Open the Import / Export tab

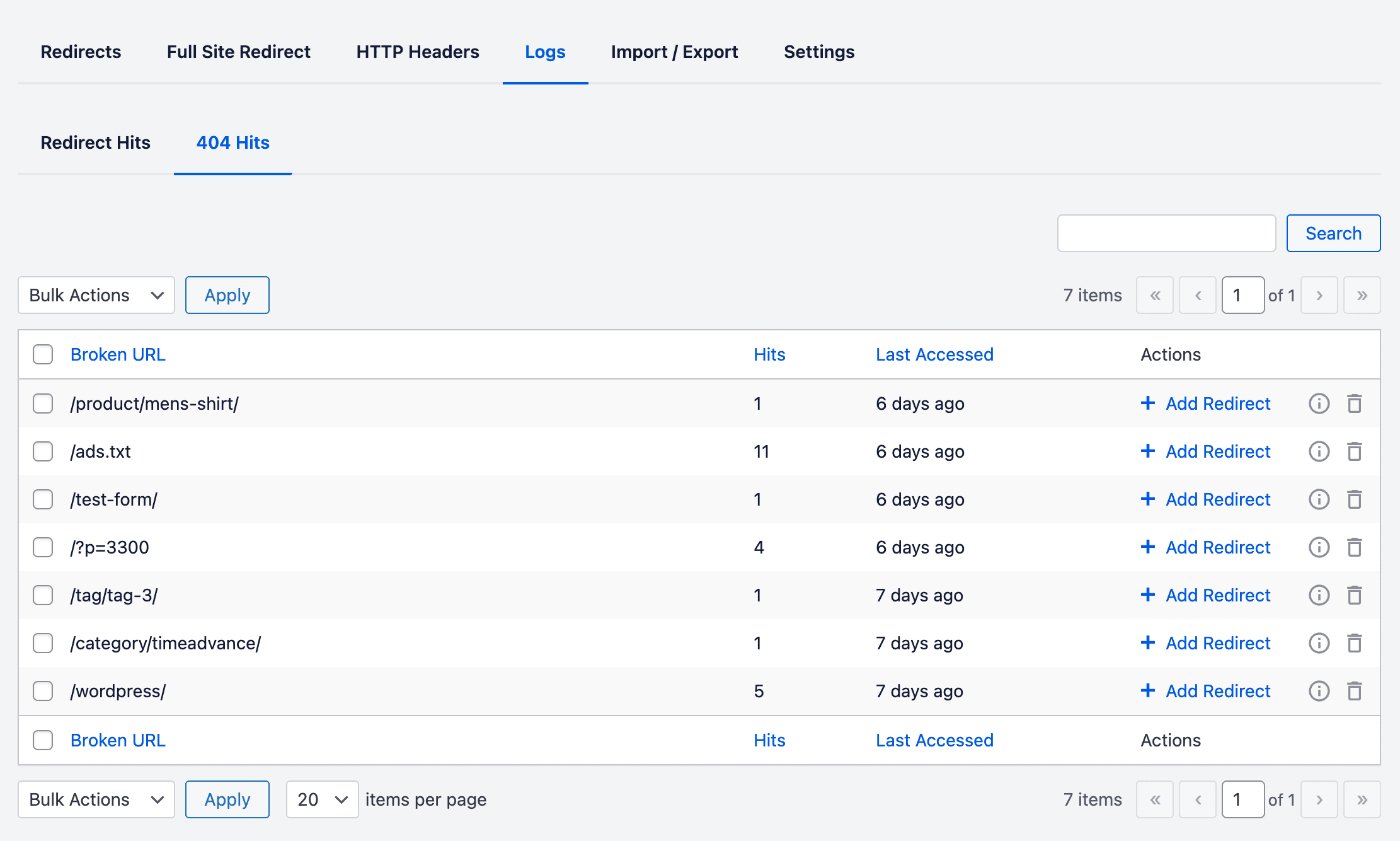coord(674,51)
